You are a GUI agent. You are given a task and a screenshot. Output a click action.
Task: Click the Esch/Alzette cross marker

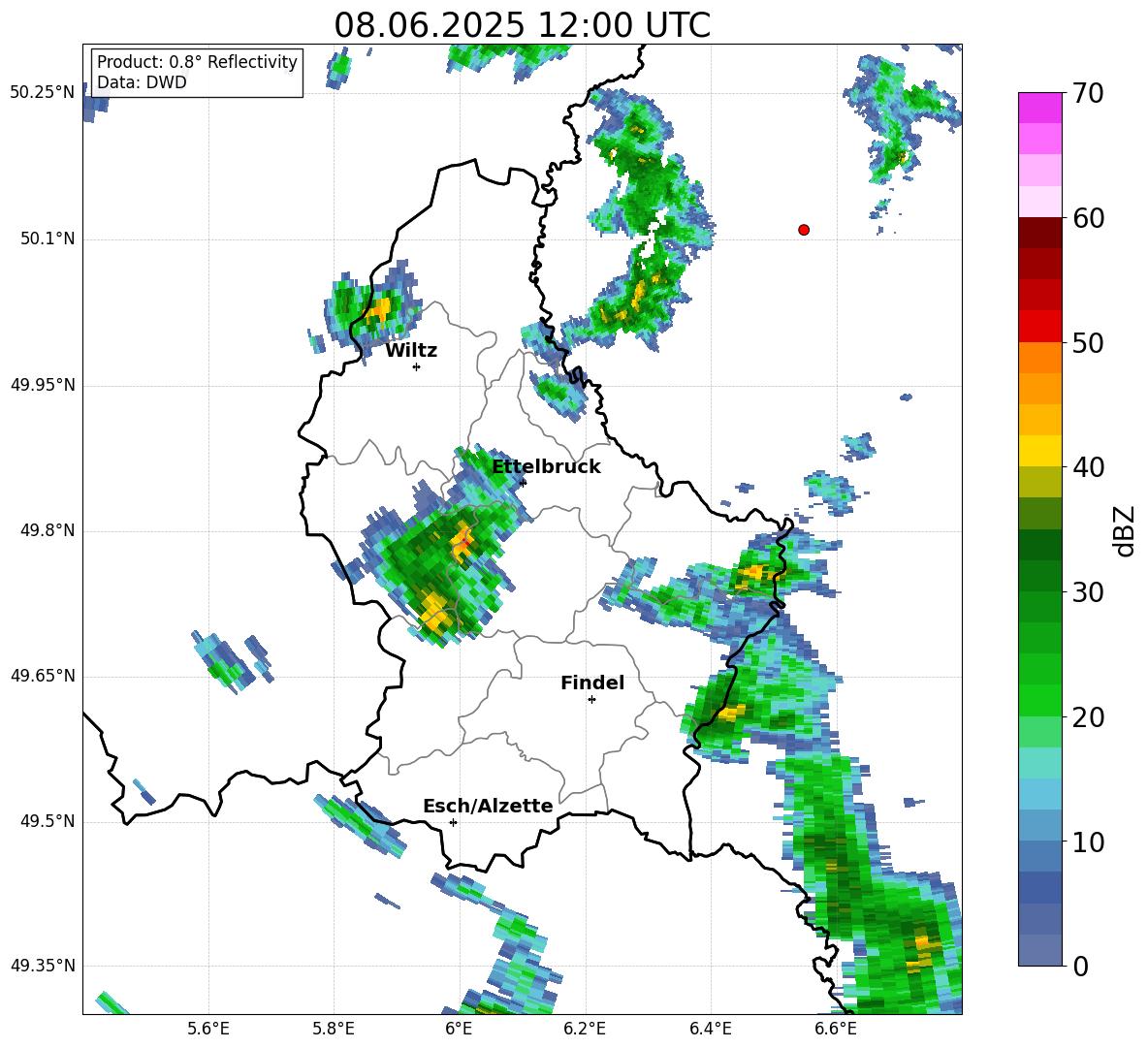click(x=453, y=822)
